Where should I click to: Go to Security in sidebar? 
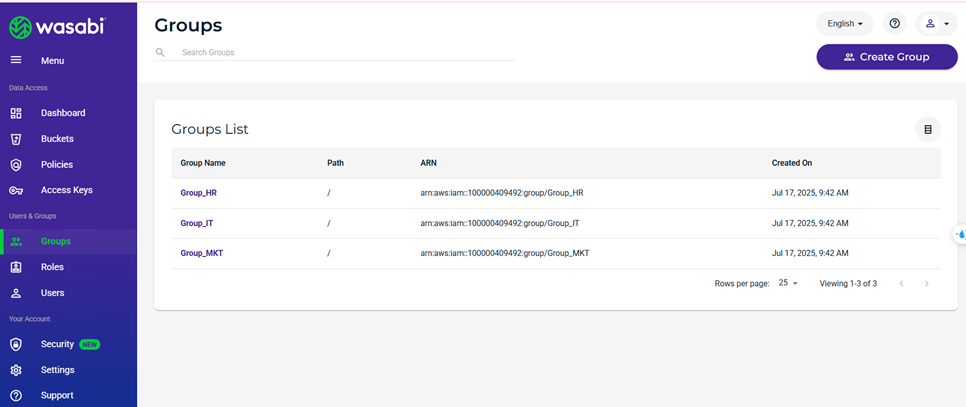(x=57, y=344)
